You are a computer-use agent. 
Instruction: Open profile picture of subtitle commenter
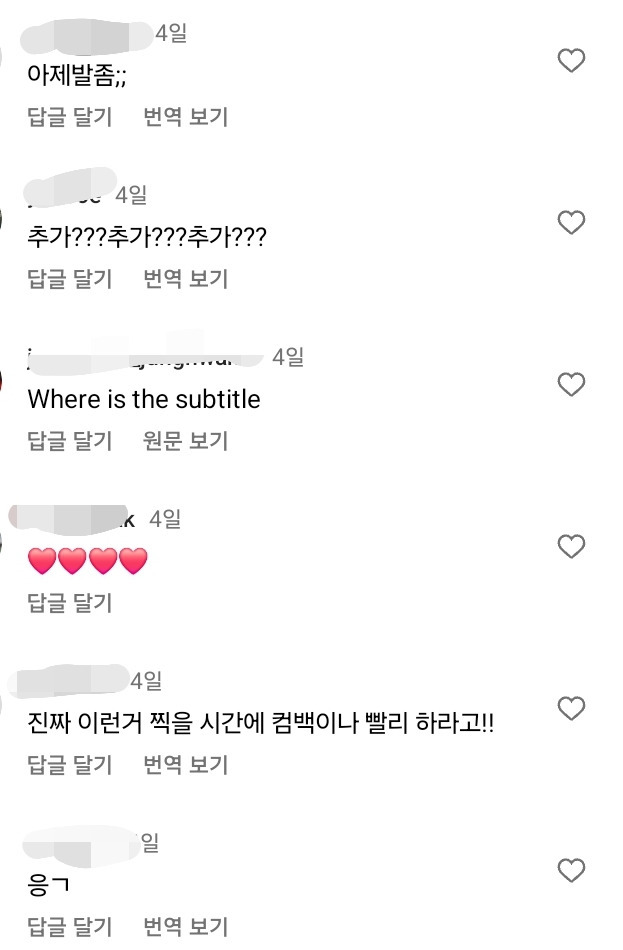[4, 380]
